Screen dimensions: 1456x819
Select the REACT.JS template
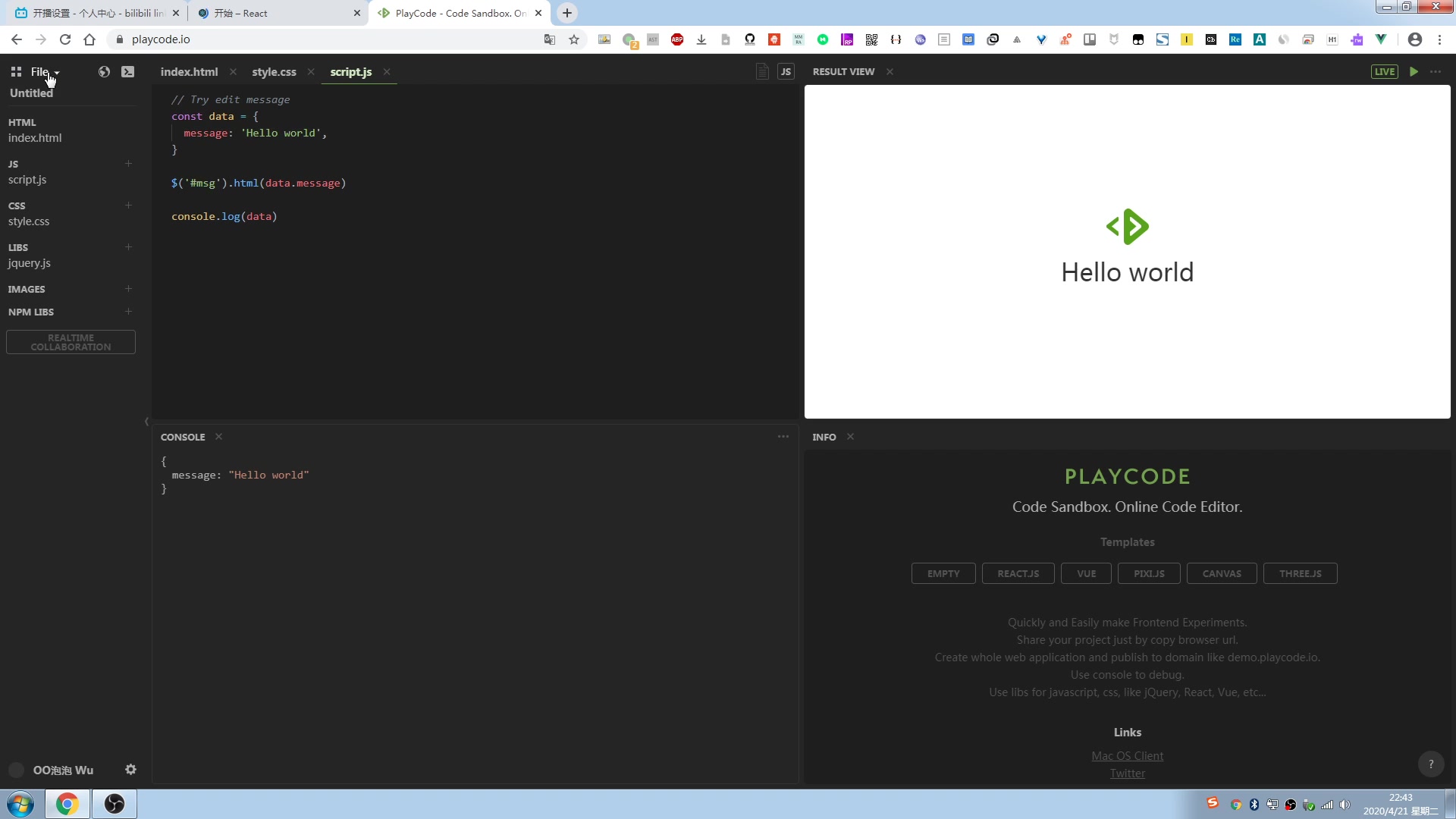[1018, 573]
